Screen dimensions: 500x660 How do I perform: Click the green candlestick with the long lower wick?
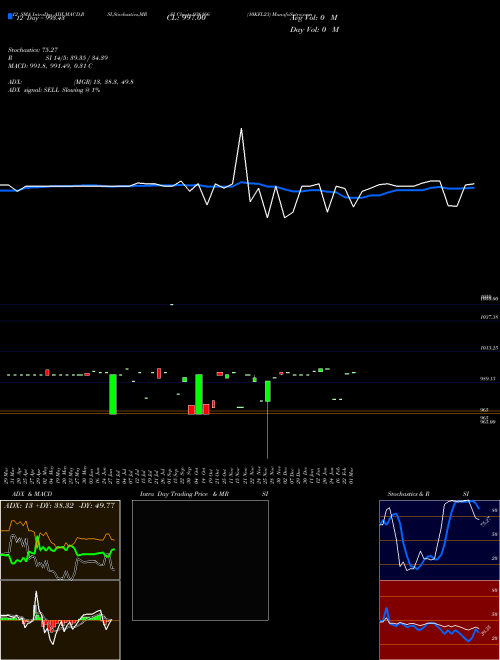(x=267, y=391)
